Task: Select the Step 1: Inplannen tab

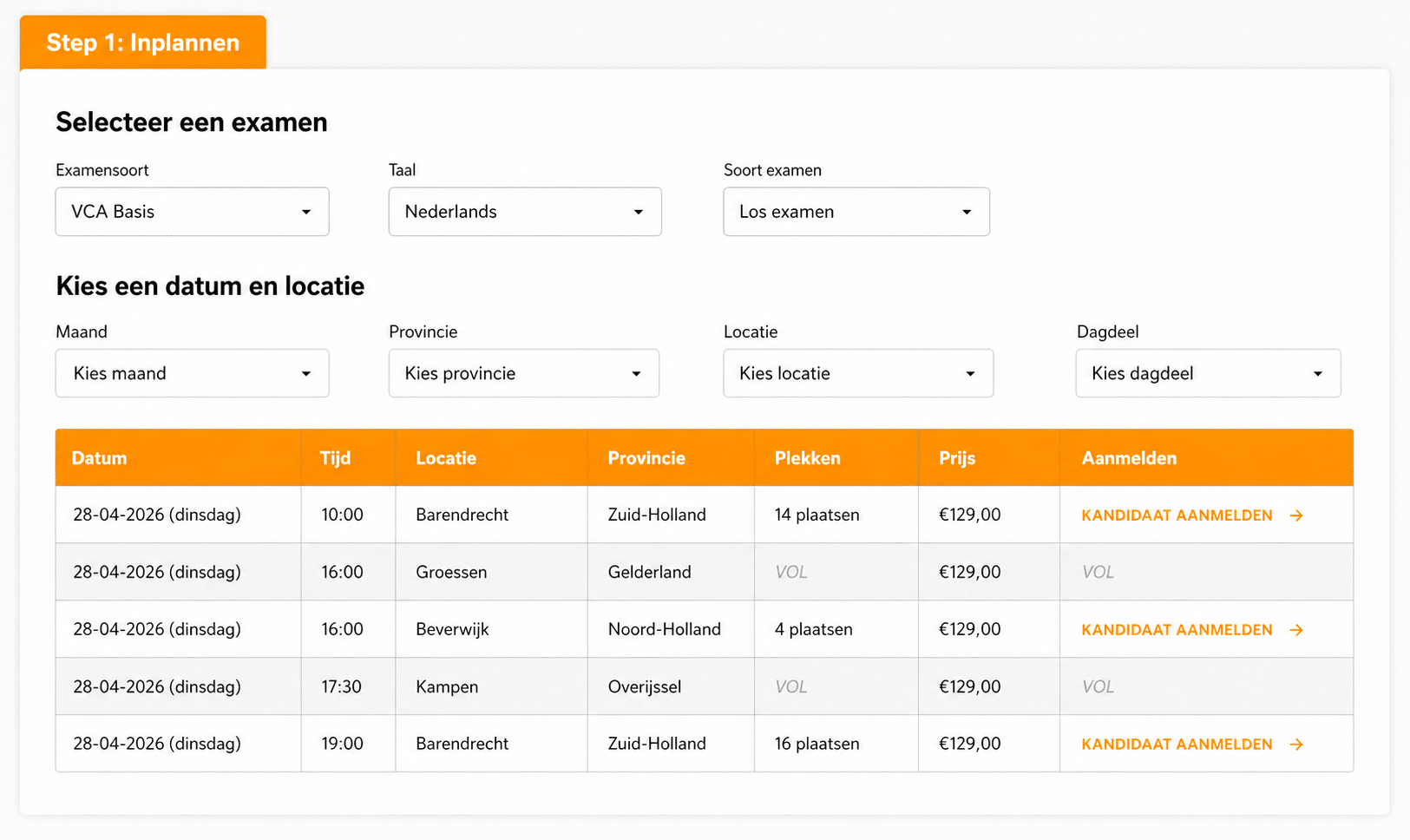Action: (x=143, y=43)
